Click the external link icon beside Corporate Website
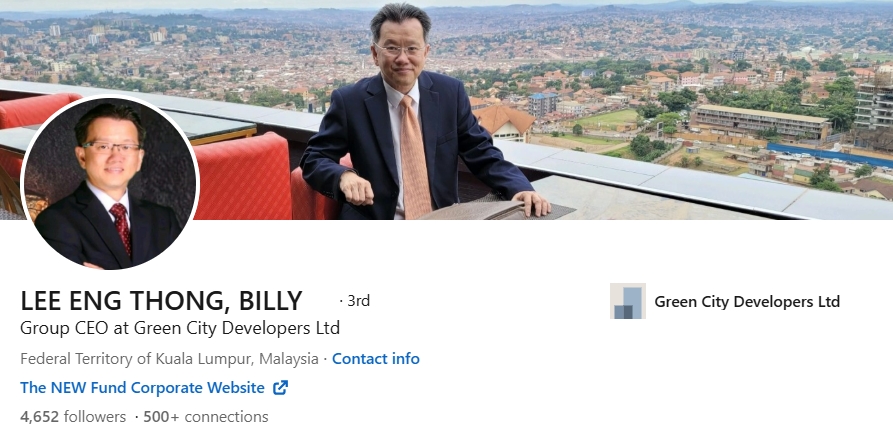Screen dimensions: 893x431 pos(280,388)
